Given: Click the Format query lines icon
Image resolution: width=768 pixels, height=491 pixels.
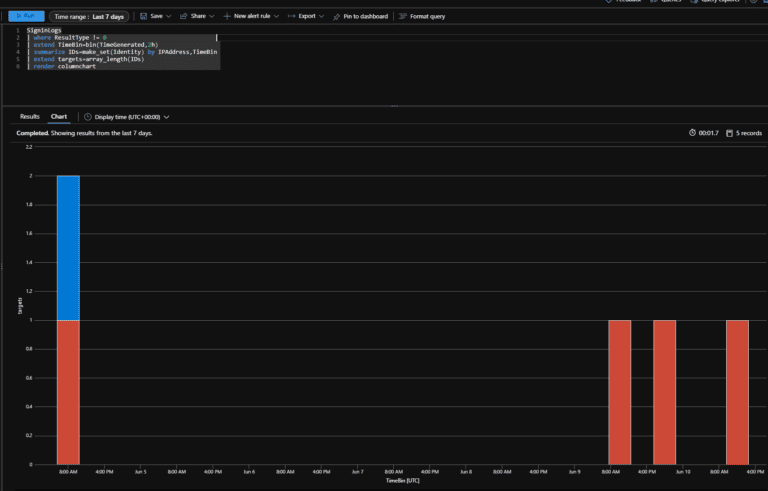Looking at the screenshot, I should tap(403, 16).
